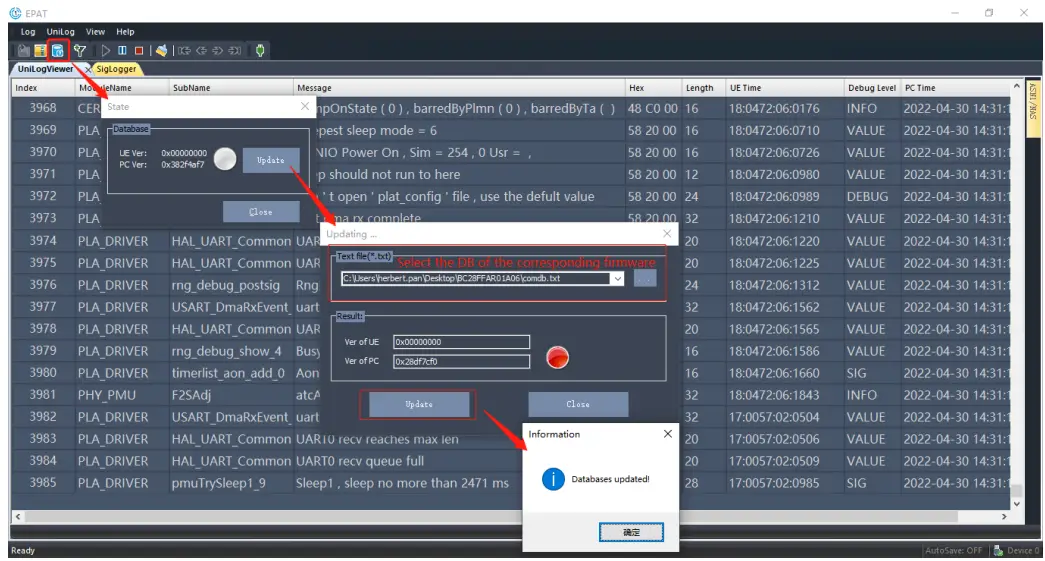The height and width of the screenshot is (561, 1045).
Task: Sort by the Message column header
Action: pyautogui.click(x=459, y=88)
